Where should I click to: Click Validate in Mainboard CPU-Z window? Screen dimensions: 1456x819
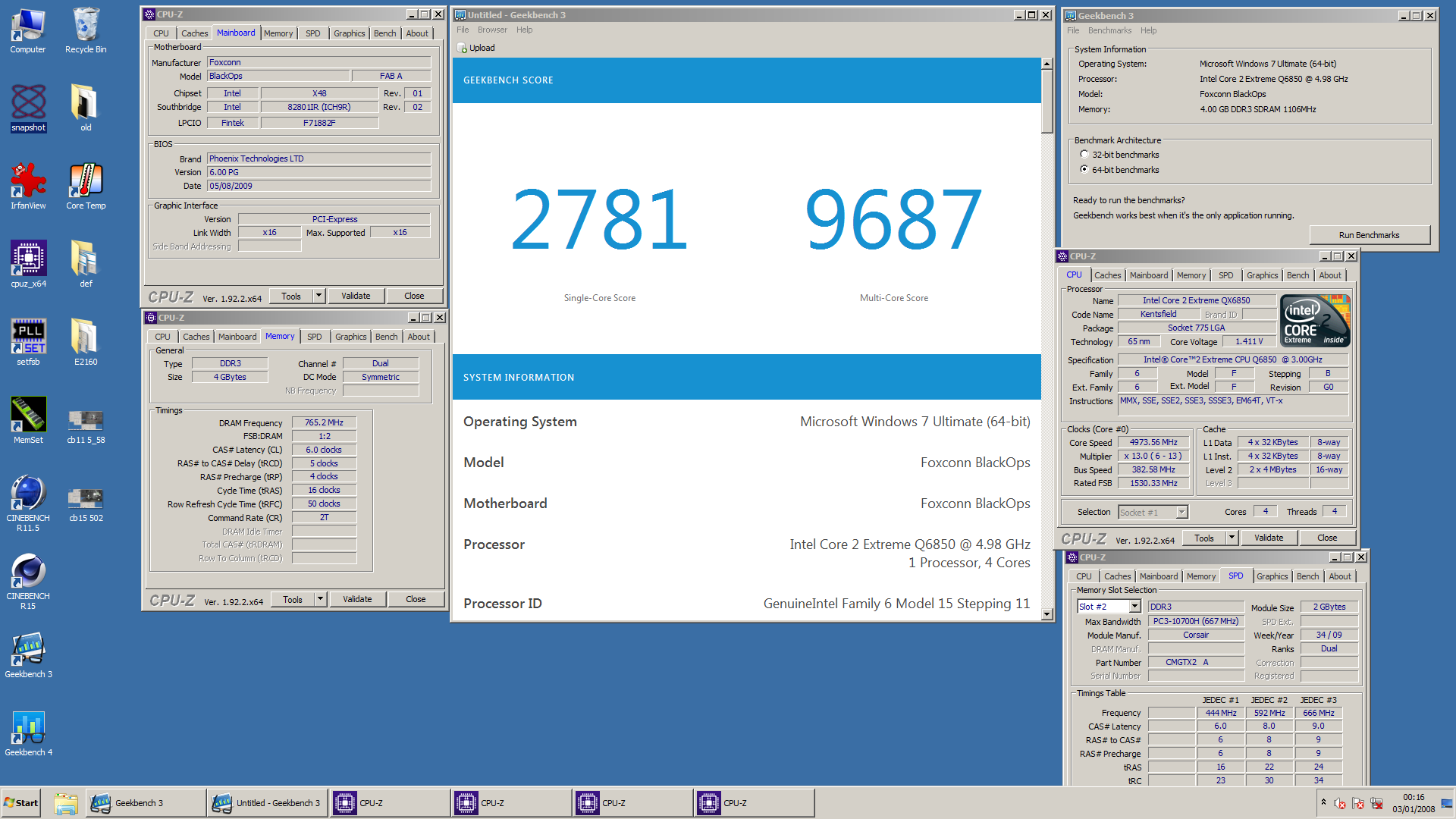[x=356, y=296]
